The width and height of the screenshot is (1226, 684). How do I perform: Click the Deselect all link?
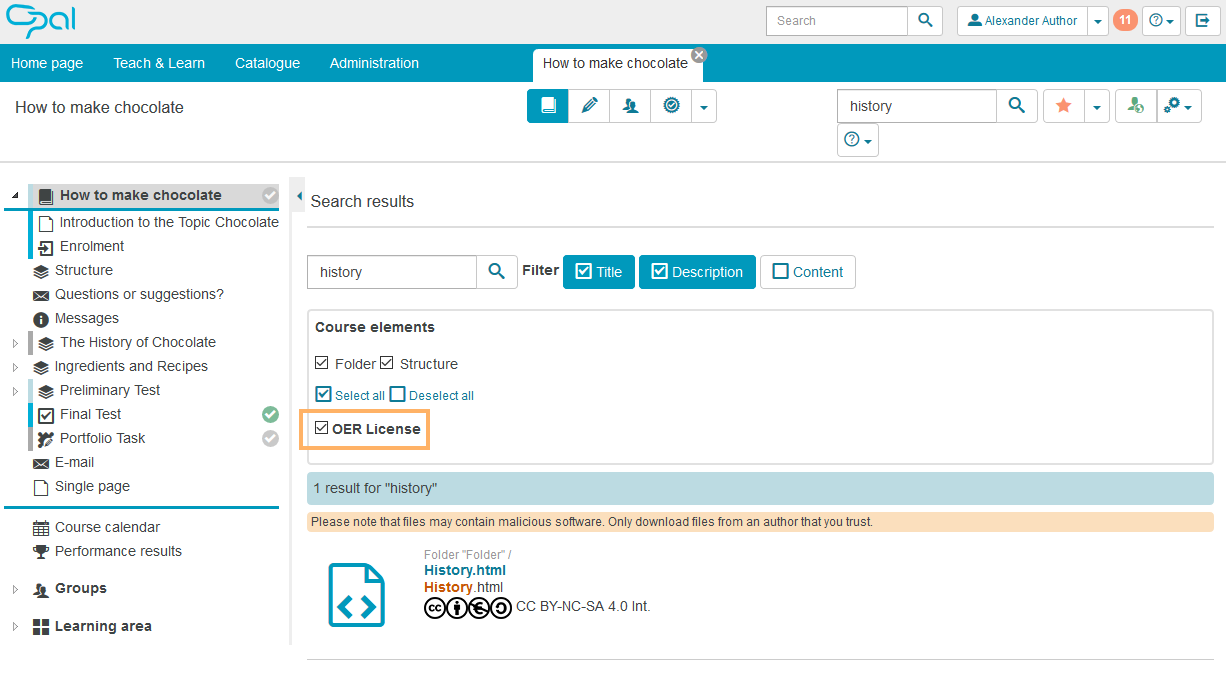point(441,395)
